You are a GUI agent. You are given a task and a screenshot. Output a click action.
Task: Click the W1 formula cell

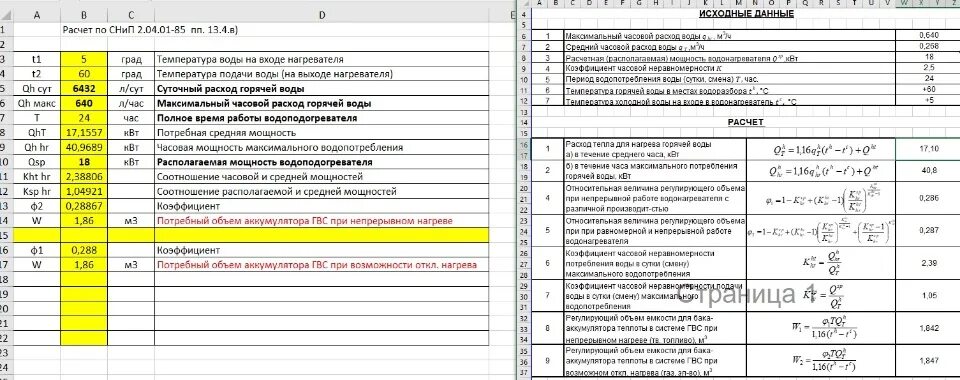(821, 327)
